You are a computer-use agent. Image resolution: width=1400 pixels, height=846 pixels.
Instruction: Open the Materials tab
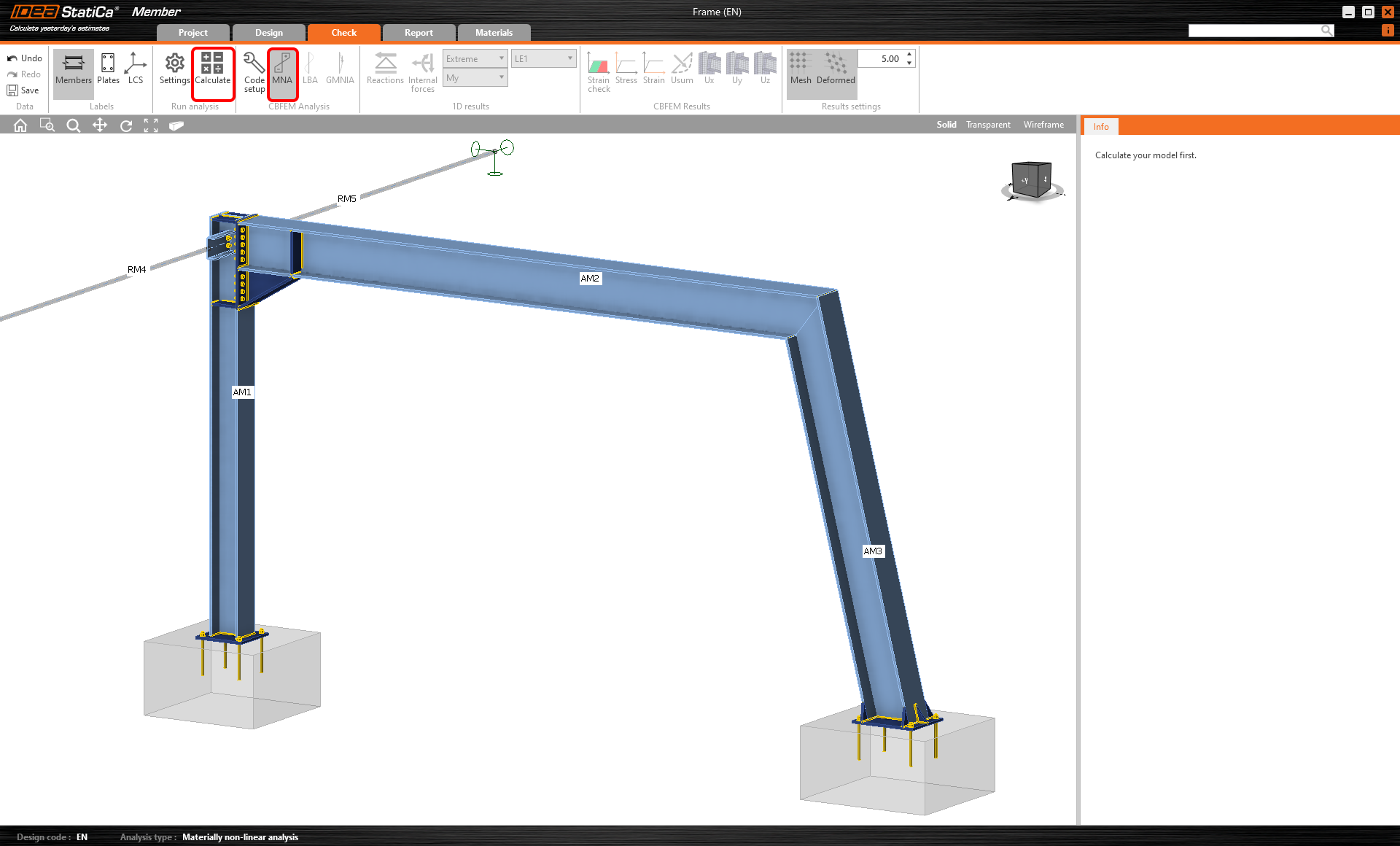pyautogui.click(x=494, y=33)
